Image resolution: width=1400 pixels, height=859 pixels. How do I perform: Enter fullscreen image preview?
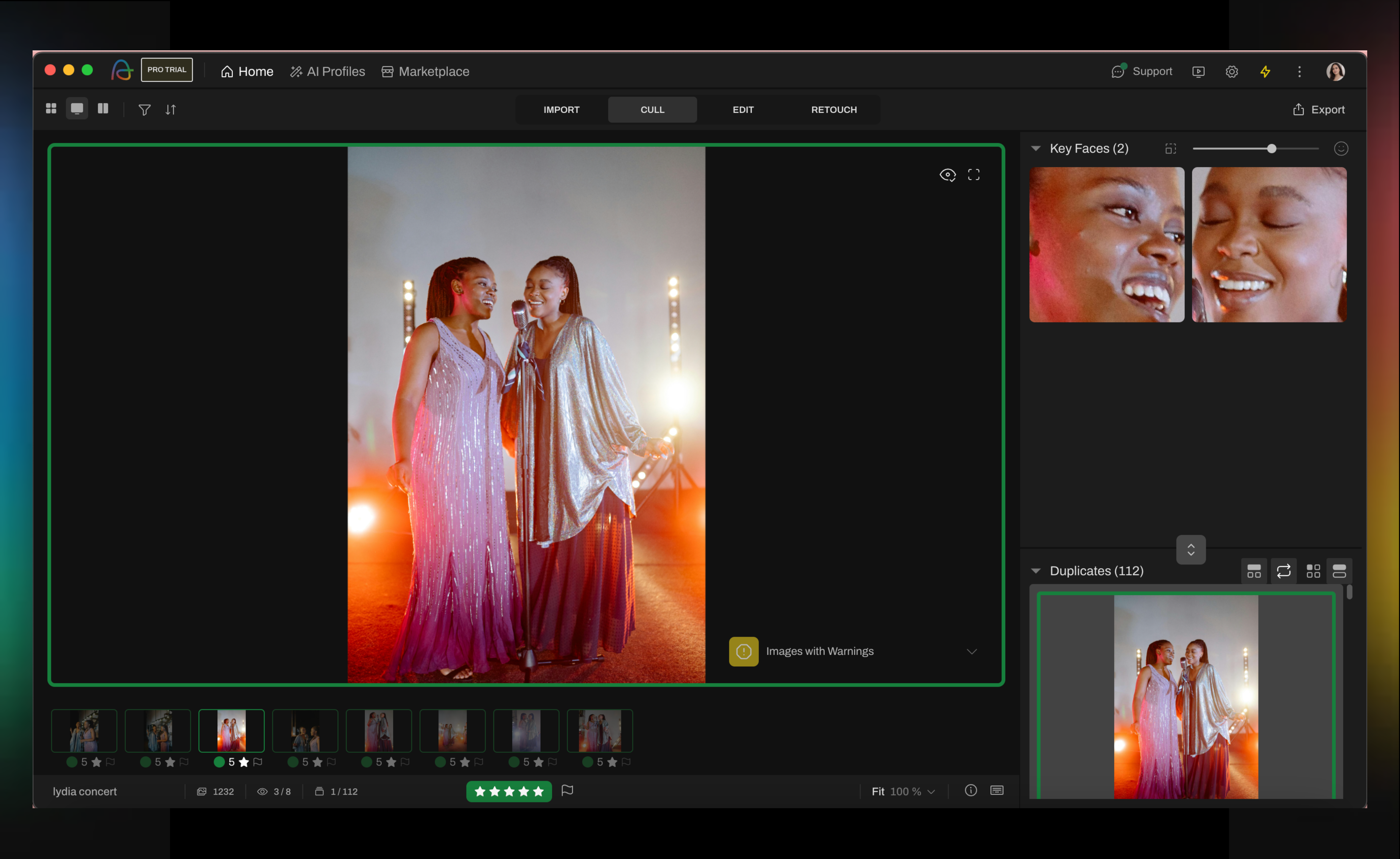(973, 174)
